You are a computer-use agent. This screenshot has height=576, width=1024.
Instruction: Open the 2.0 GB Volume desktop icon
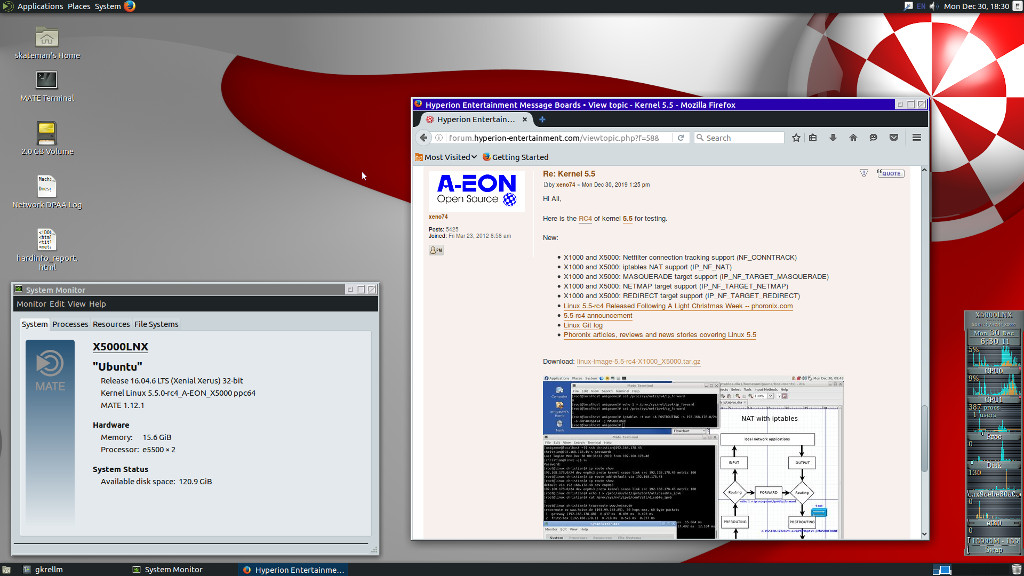click(x=46, y=138)
